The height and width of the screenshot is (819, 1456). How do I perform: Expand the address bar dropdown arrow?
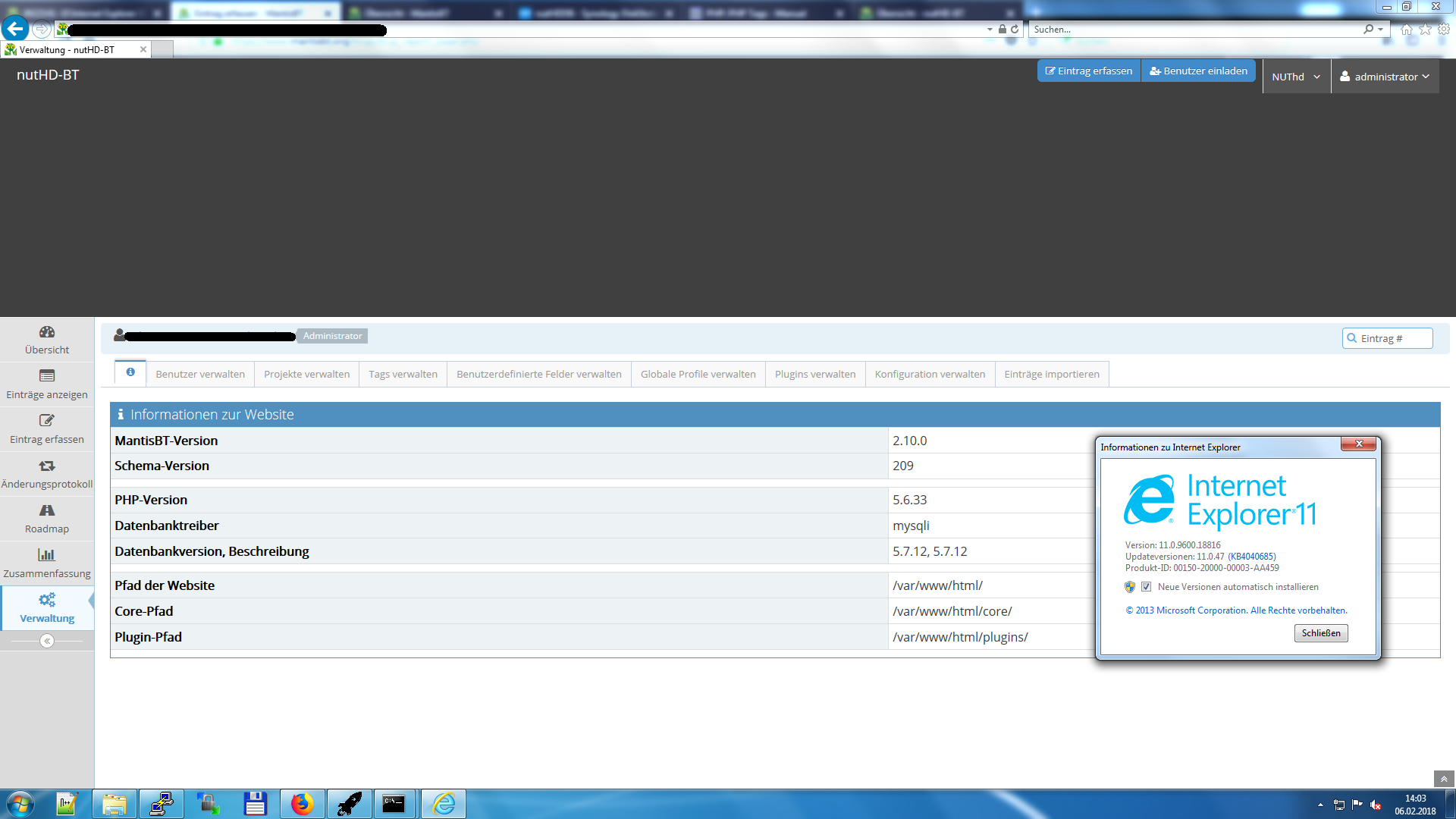[x=990, y=30]
